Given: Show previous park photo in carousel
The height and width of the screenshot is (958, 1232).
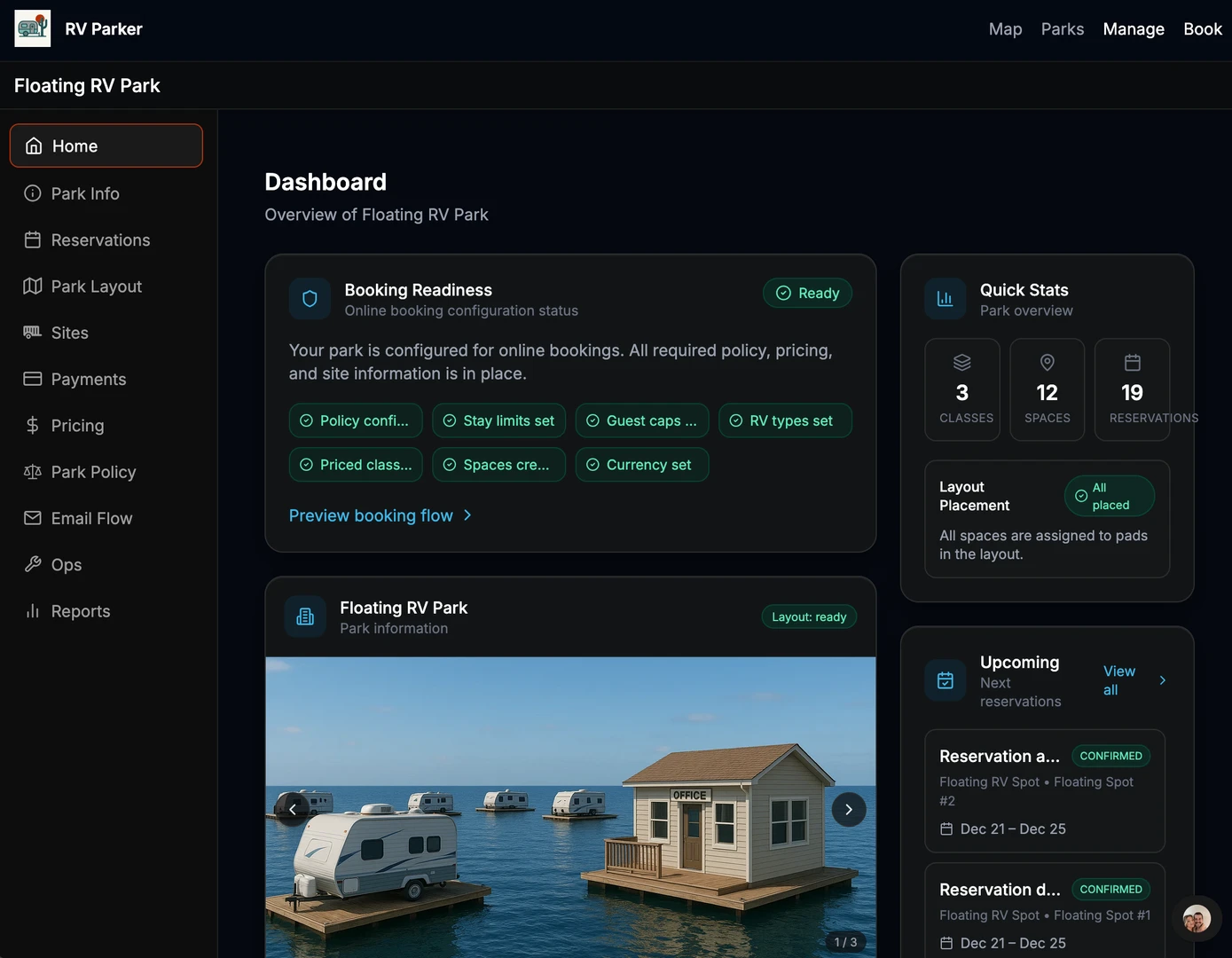Looking at the screenshot, I should coord(293,809).
